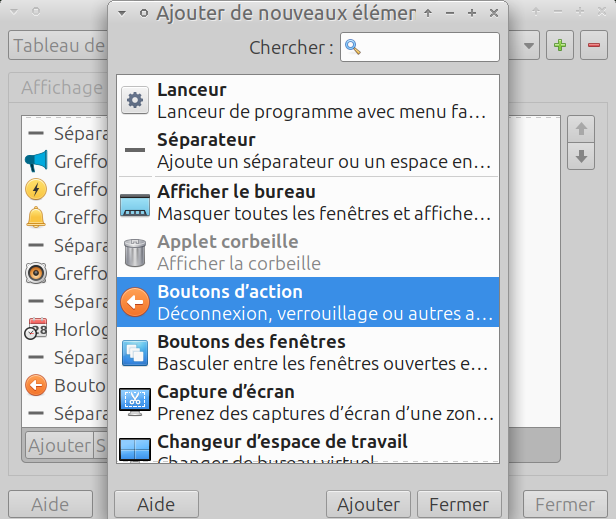Open the Tableau de bord dropdown

pyautogui.click(x=58, y=45)
